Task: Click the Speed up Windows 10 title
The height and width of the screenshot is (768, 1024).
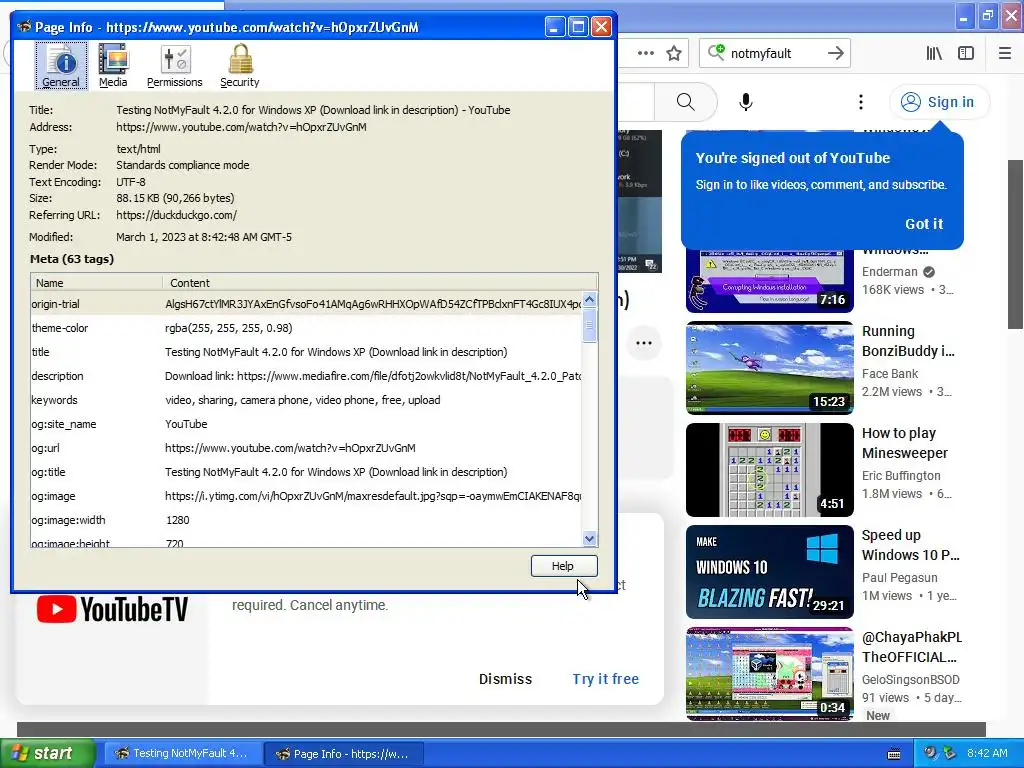Action: point(910,545)
